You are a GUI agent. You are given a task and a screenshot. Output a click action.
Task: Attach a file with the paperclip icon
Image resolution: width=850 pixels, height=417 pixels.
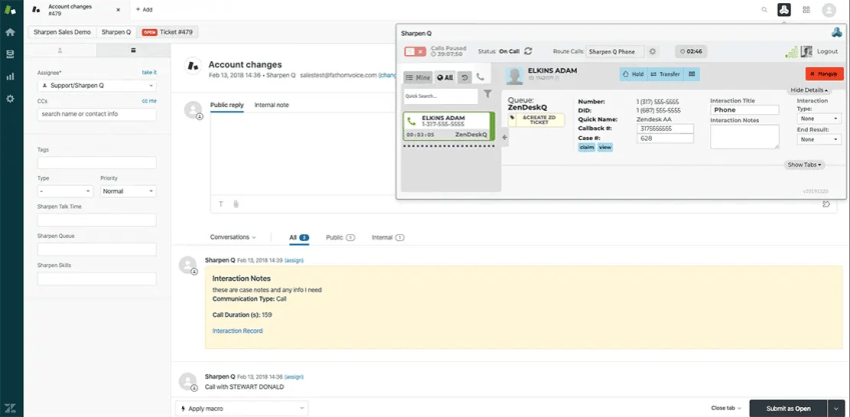(x=236, y=204)
